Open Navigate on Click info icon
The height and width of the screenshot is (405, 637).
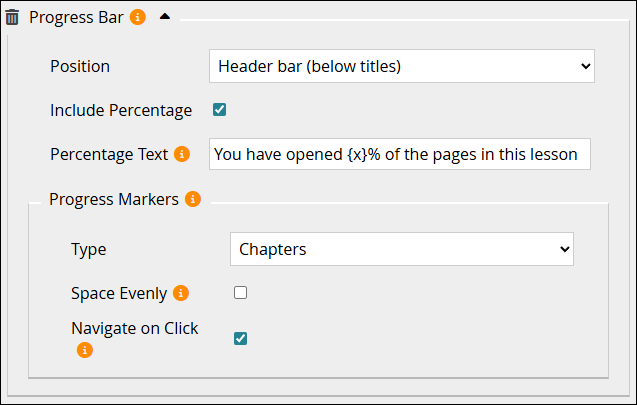85,350
